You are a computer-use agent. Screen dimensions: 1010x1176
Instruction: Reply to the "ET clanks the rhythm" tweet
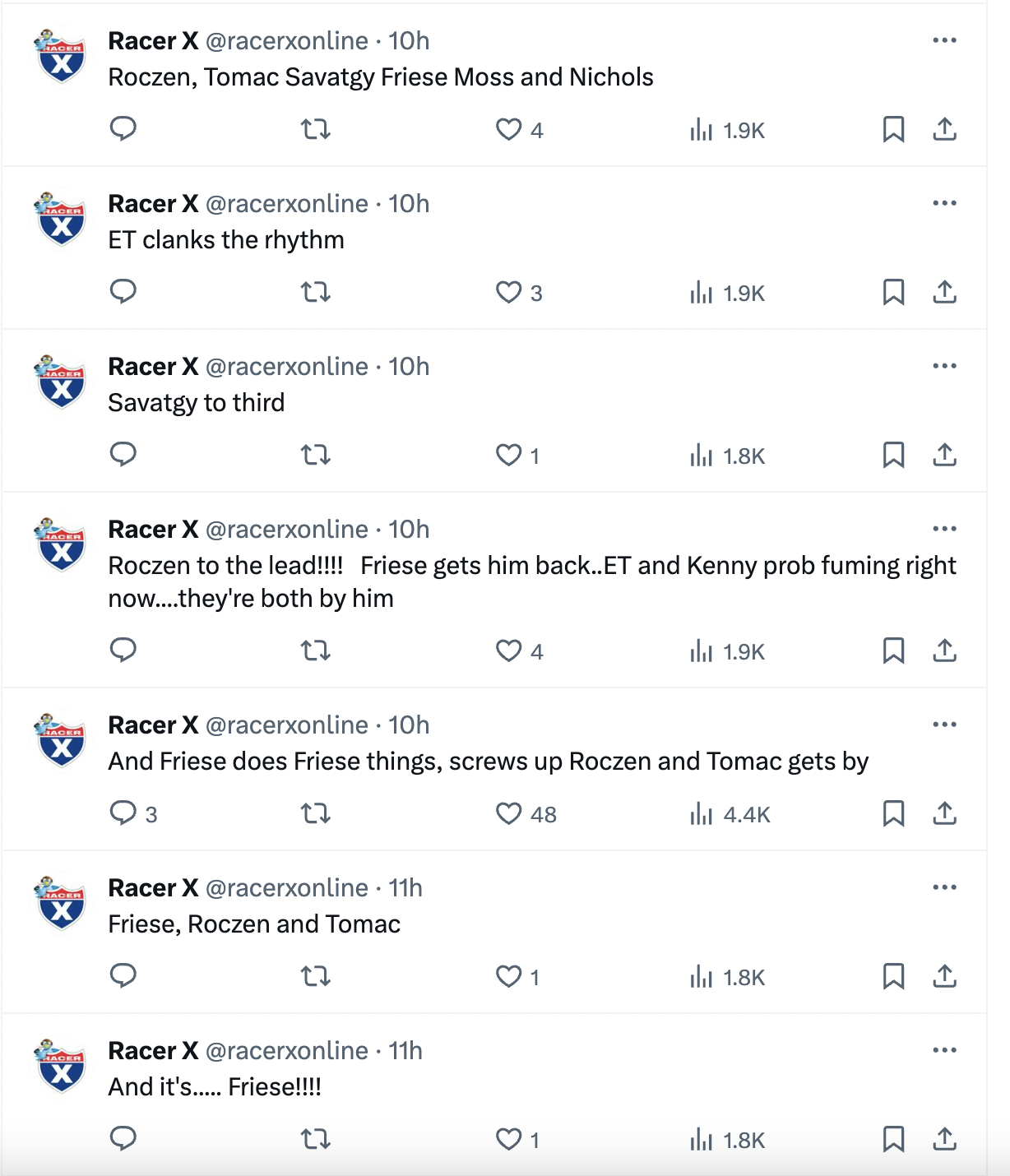click(123, 292)
